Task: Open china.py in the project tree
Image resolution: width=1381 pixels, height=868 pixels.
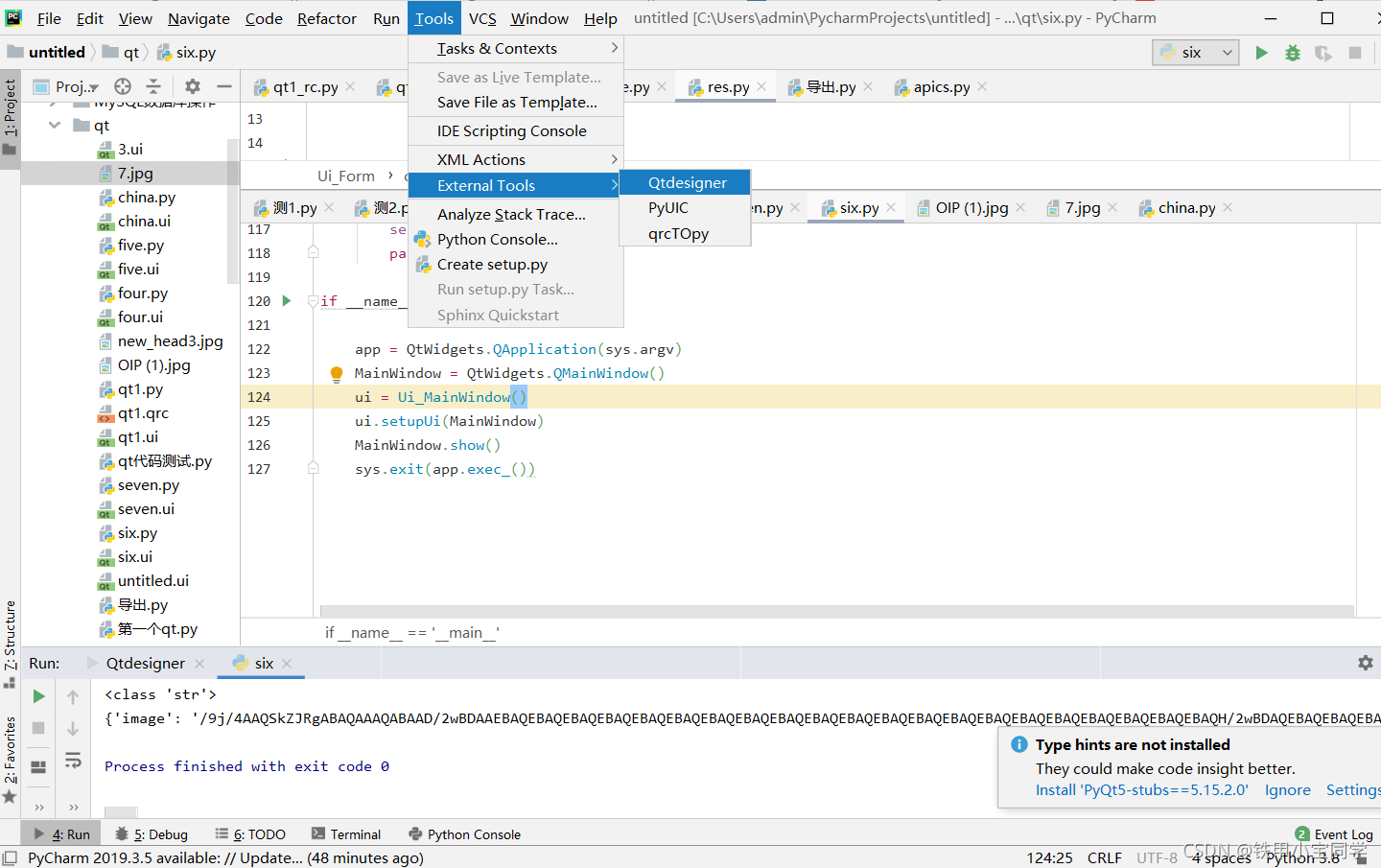Action: coord(146,198)
